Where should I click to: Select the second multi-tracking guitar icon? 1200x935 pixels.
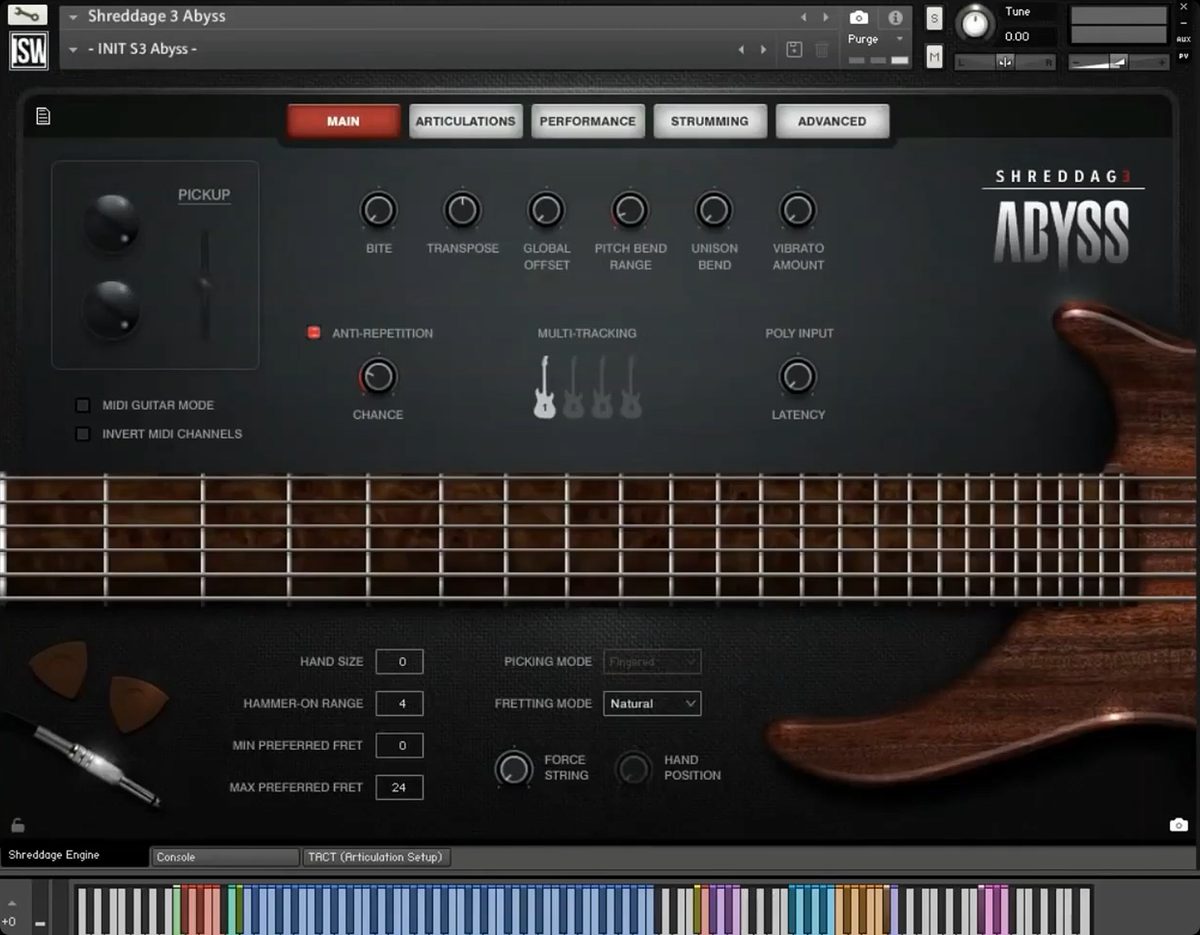574,387
